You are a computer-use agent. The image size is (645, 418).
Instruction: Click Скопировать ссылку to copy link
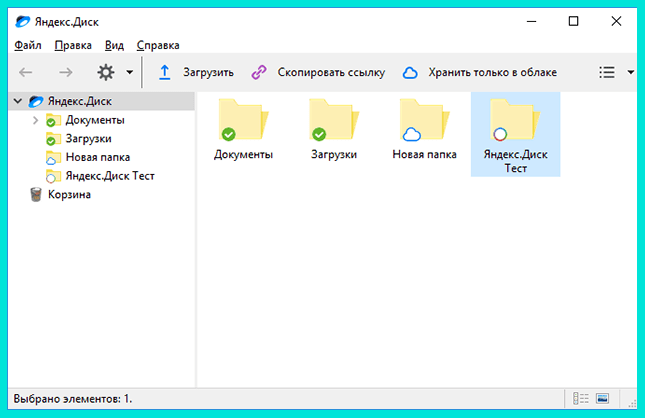point(318,72)
